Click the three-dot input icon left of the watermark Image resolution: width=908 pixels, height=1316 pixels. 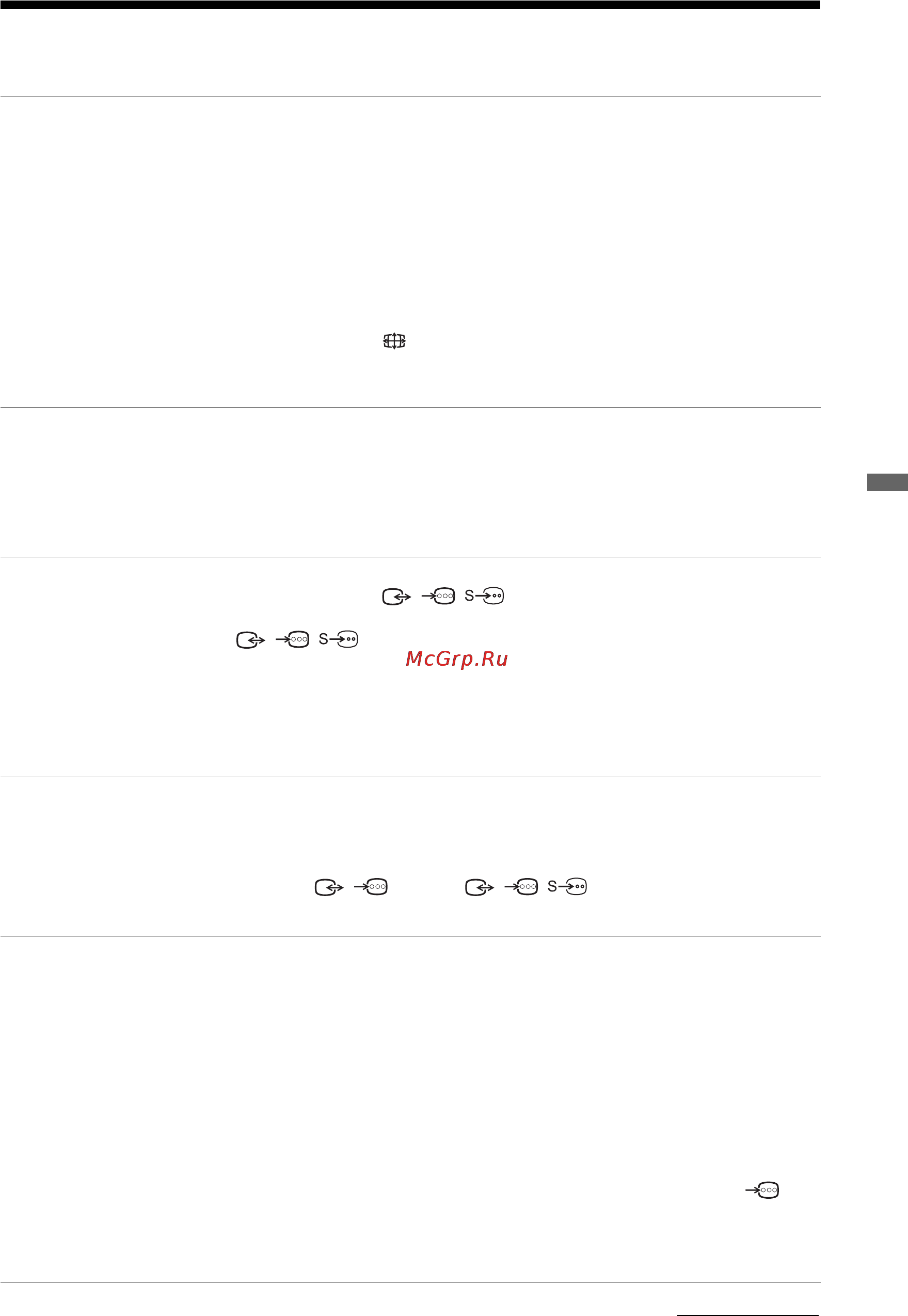[292, 639]
